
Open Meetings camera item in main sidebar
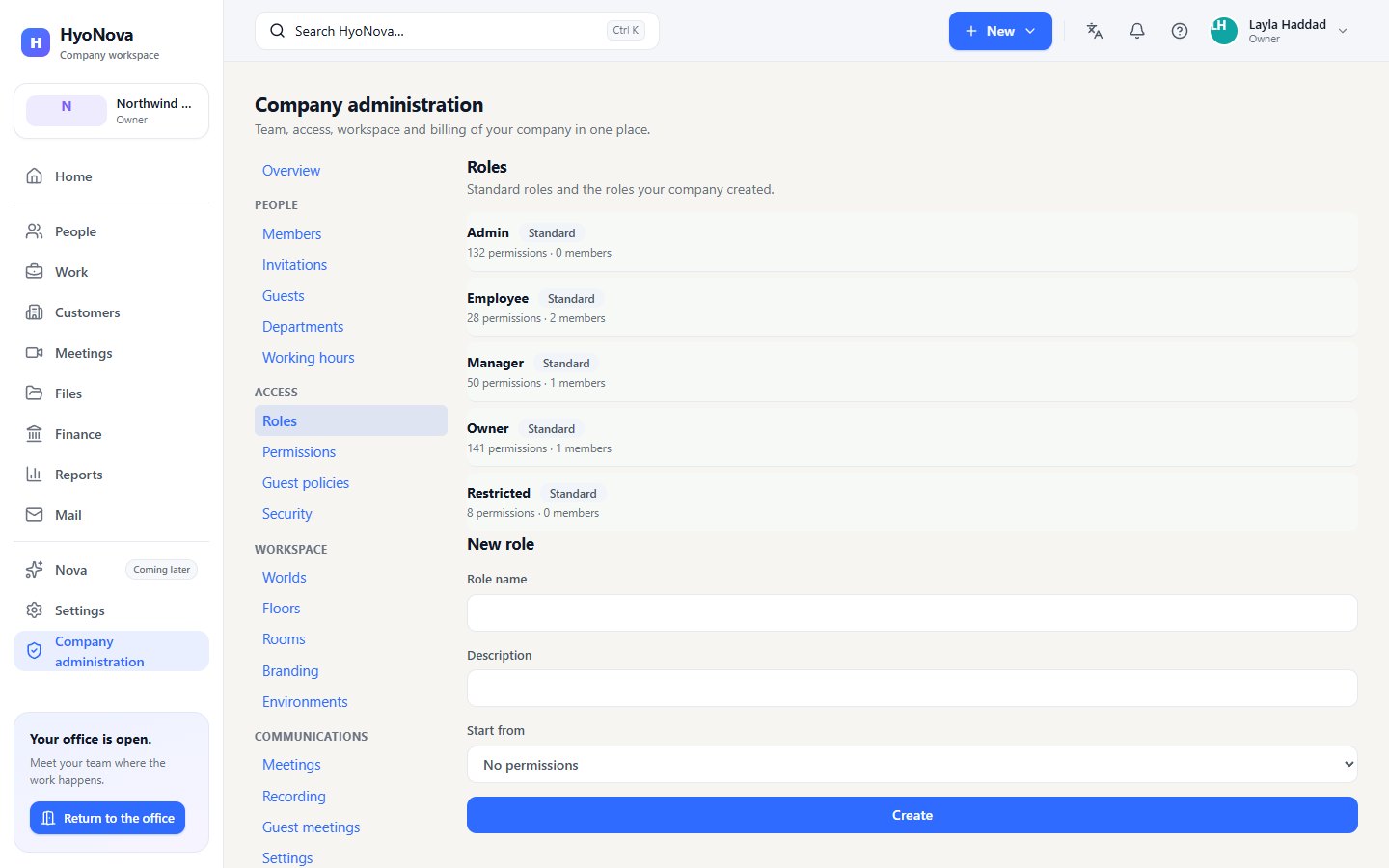click(111, 353)
